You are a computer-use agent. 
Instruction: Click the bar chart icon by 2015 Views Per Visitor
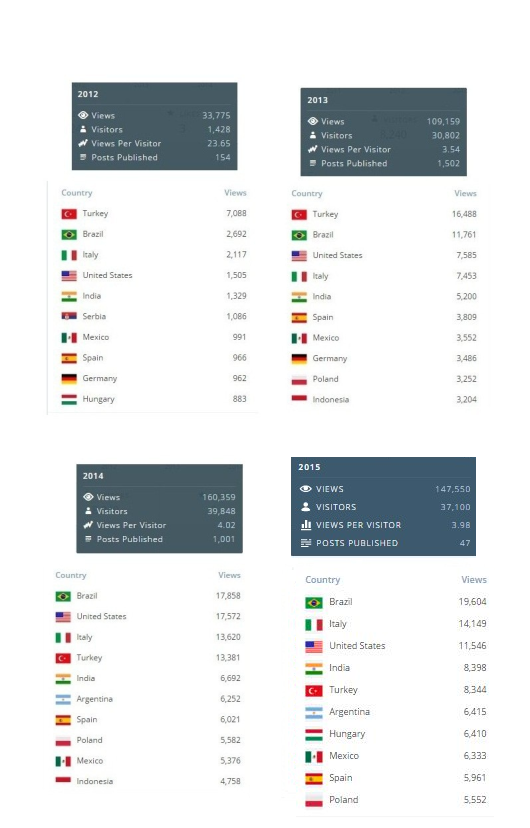306,525
